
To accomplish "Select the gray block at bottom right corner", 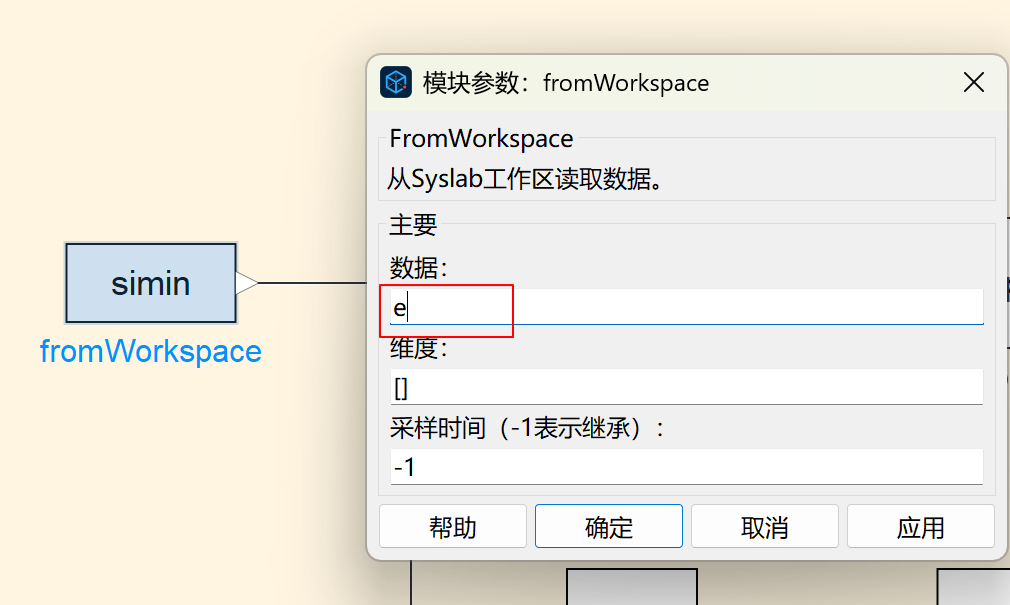I will (x=972, y=588).
